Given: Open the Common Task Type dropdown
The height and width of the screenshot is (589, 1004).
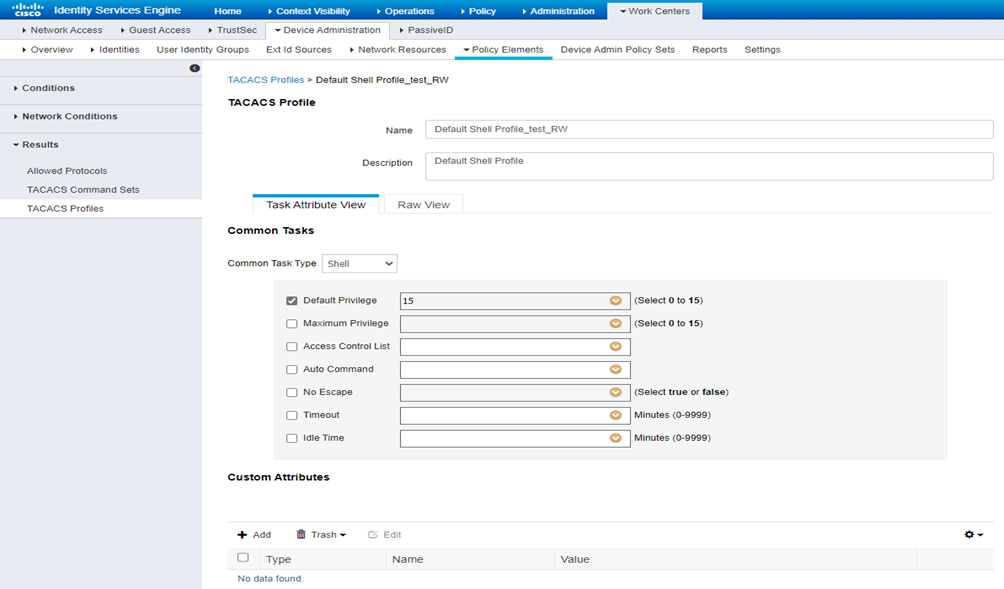Looking at the screenshot, I should click(x=360, y=264).
